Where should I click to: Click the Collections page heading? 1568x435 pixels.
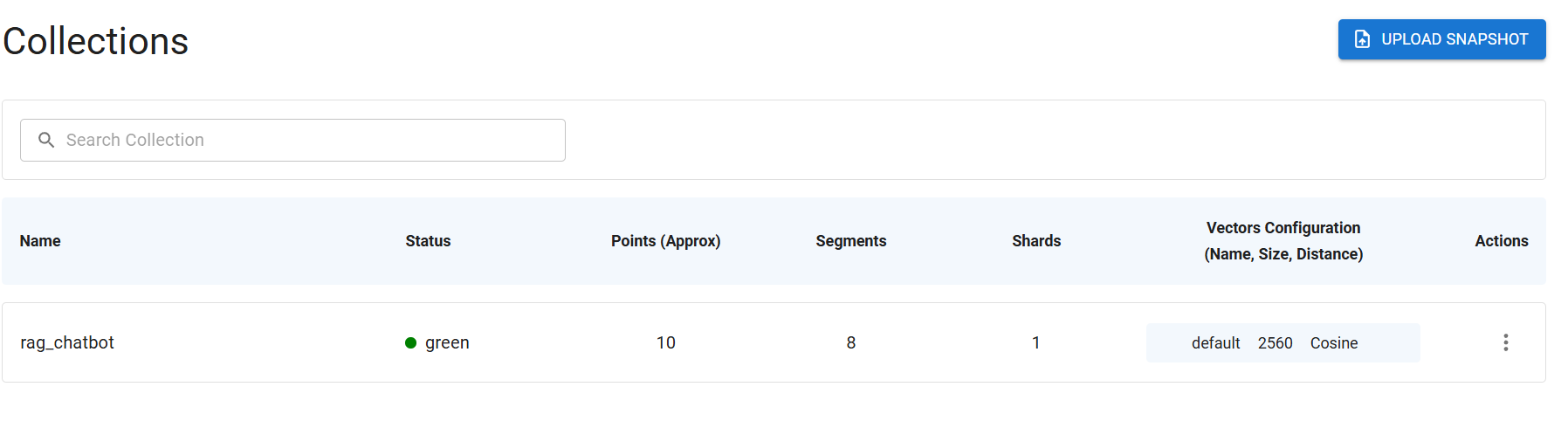click(x=96, y=41)
